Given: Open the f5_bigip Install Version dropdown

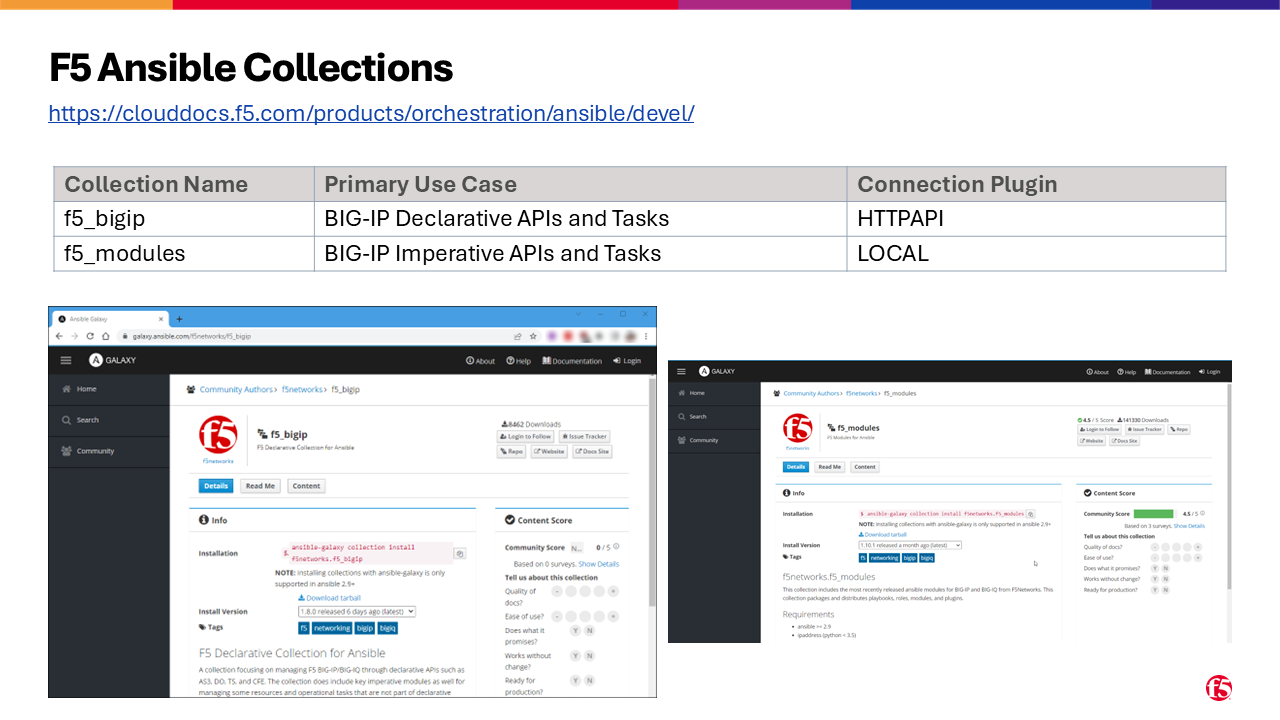Looking at the screenshot, I should pos(357,611).
